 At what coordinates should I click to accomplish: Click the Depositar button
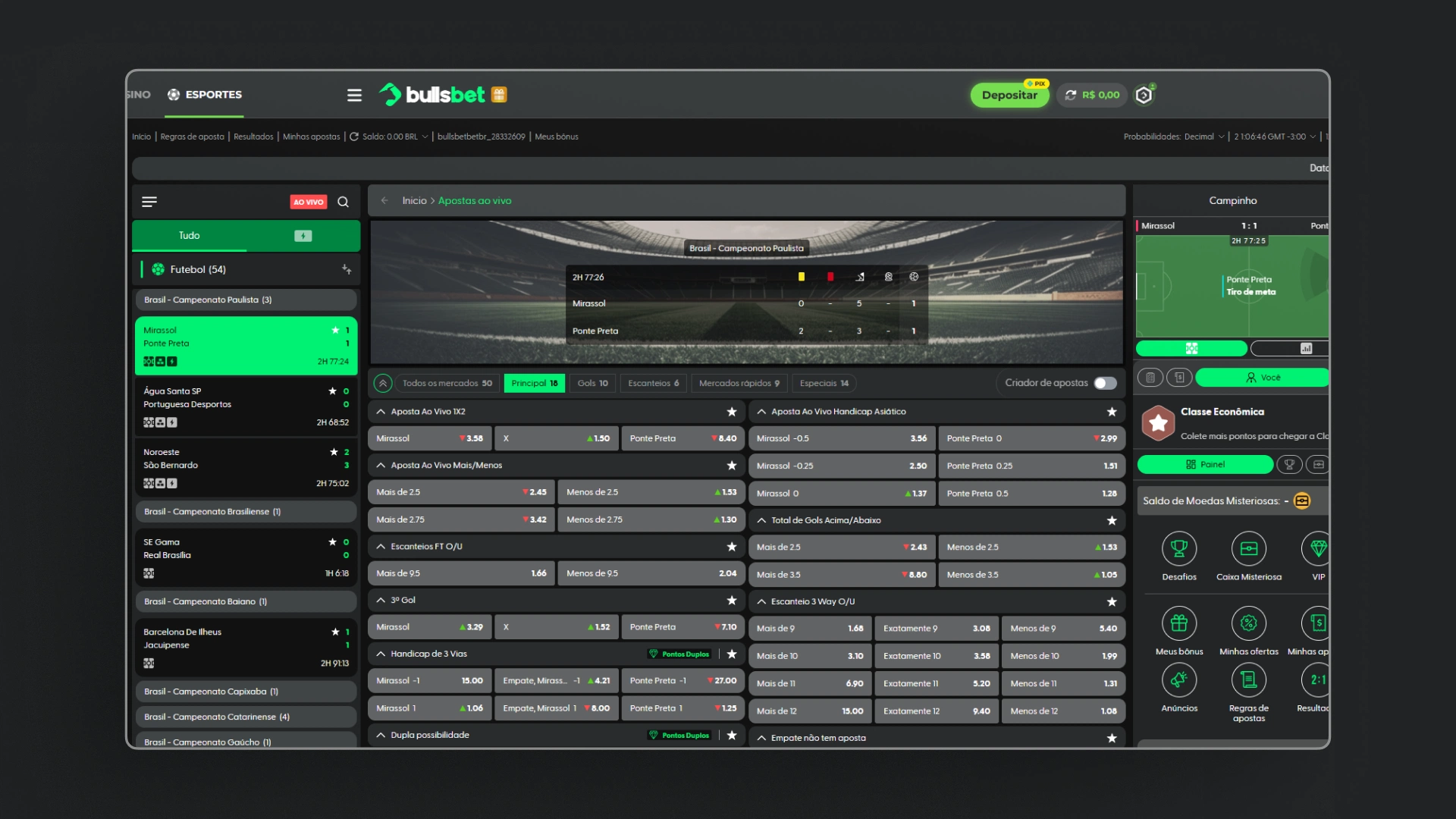pos(1009,95)
